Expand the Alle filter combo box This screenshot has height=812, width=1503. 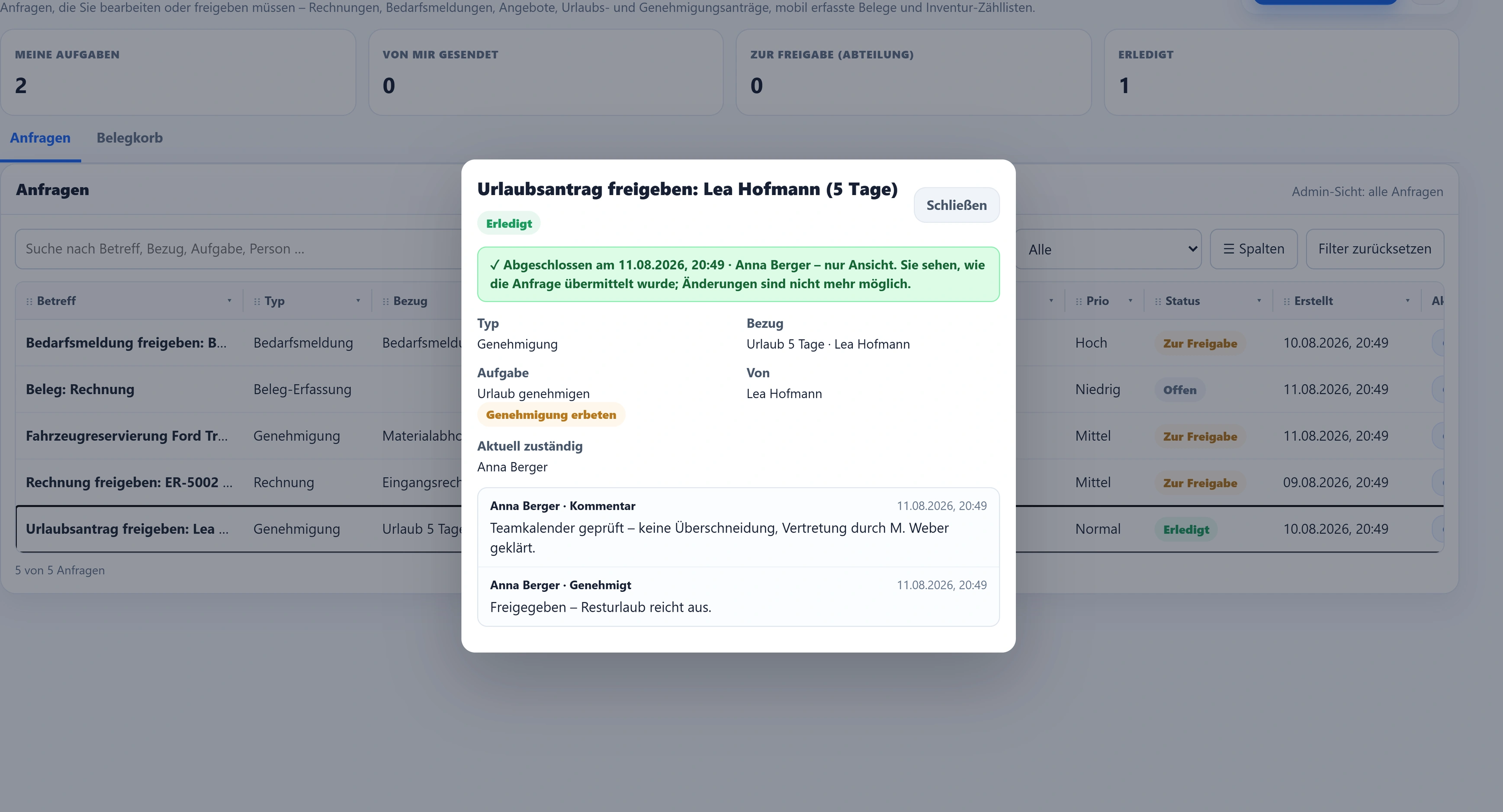click(x=1108, y=249)
